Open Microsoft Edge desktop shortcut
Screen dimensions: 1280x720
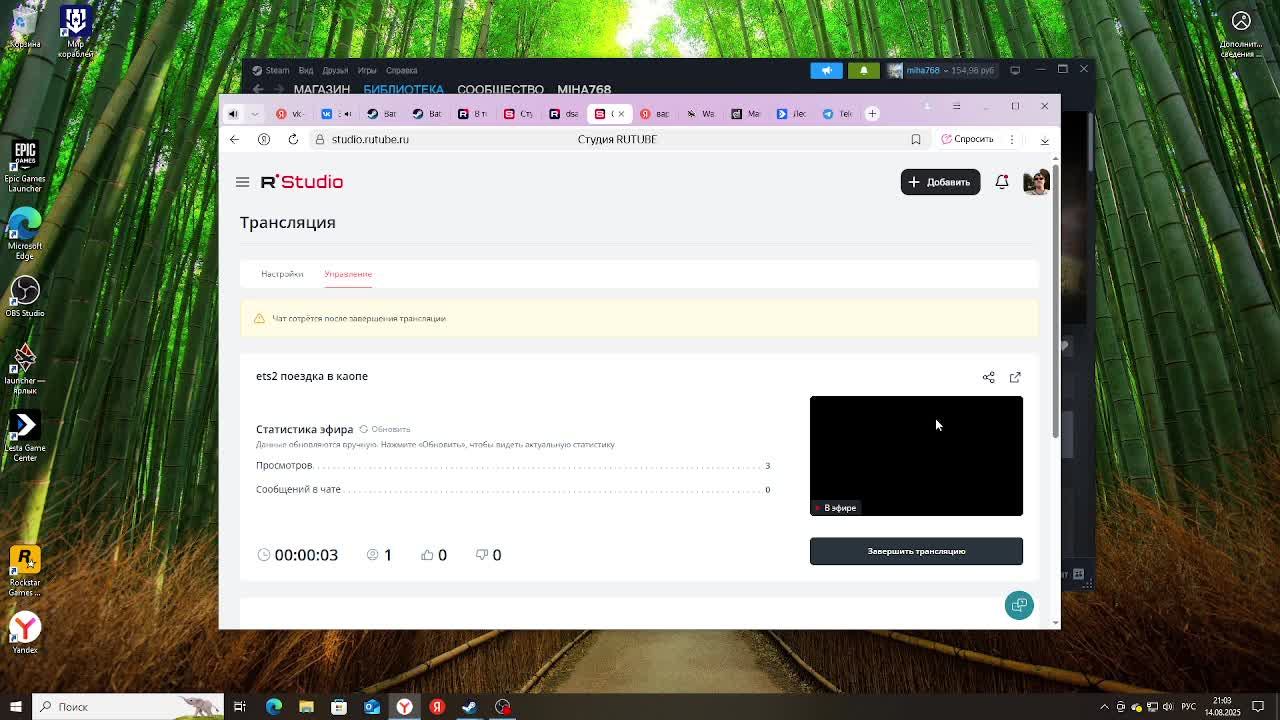[x=25, y=234]
